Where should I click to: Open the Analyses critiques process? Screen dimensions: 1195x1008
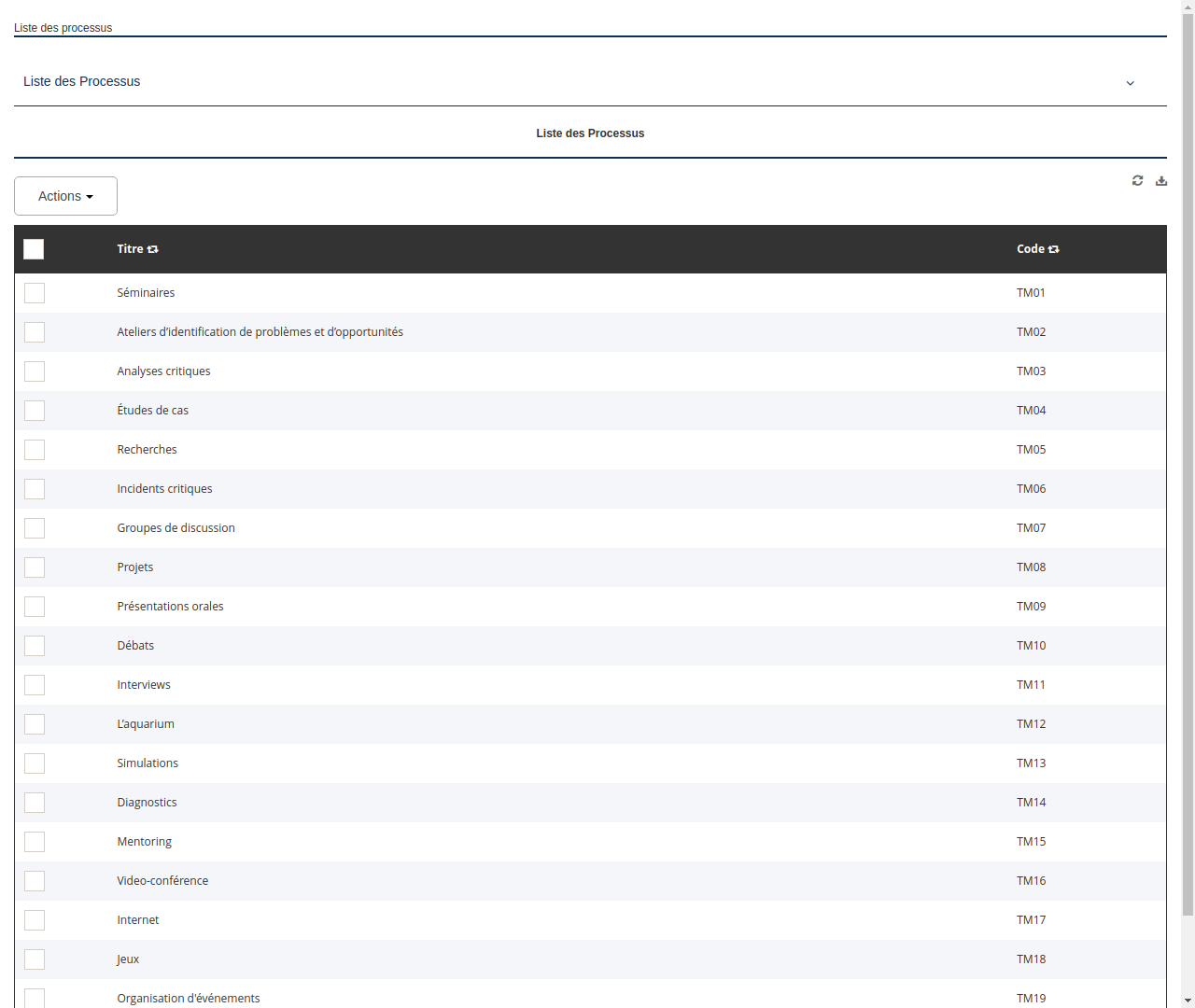click(x=163, y=371)
